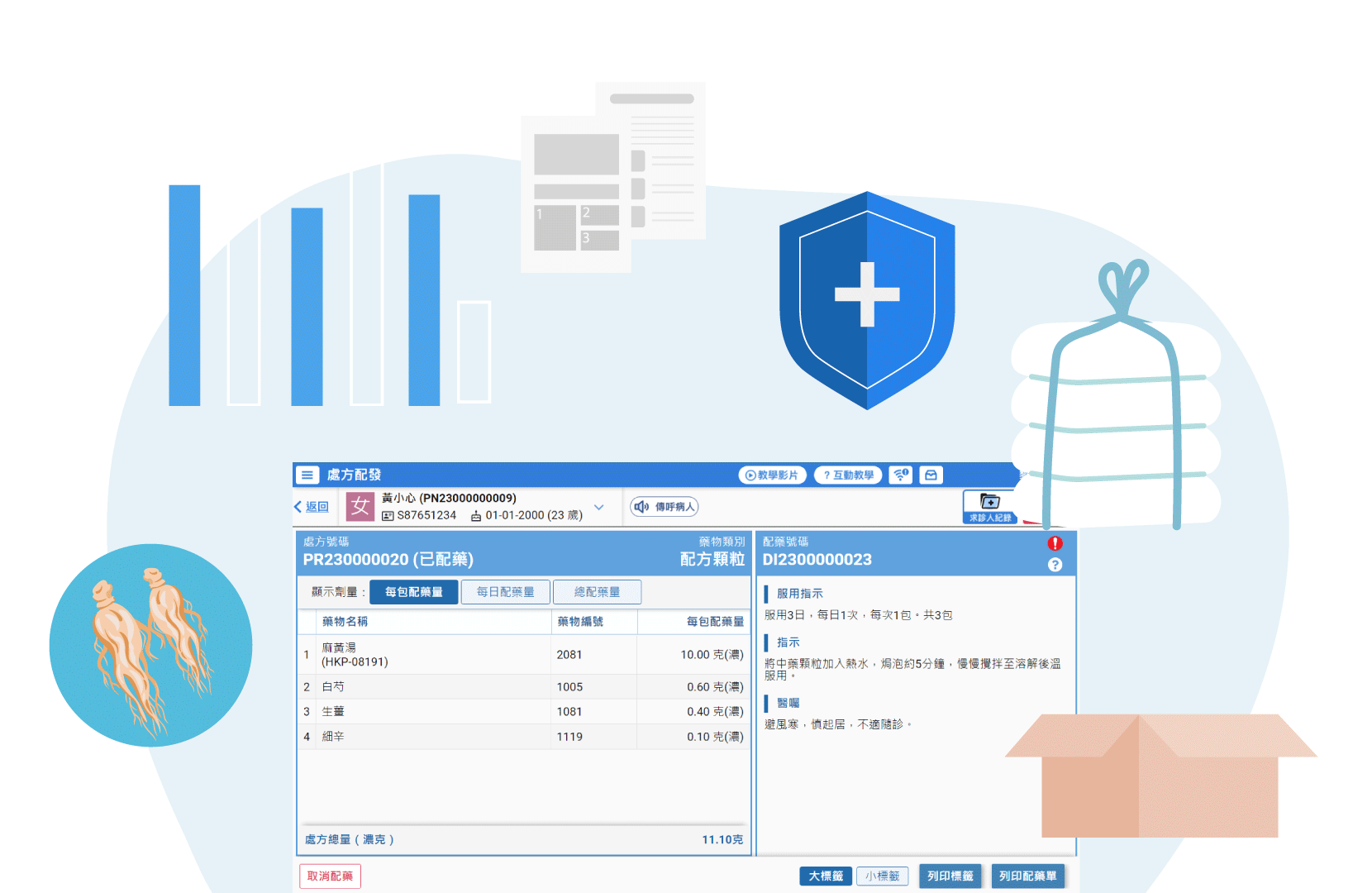Select the 生薑 drug row

[x=524, y=712]
